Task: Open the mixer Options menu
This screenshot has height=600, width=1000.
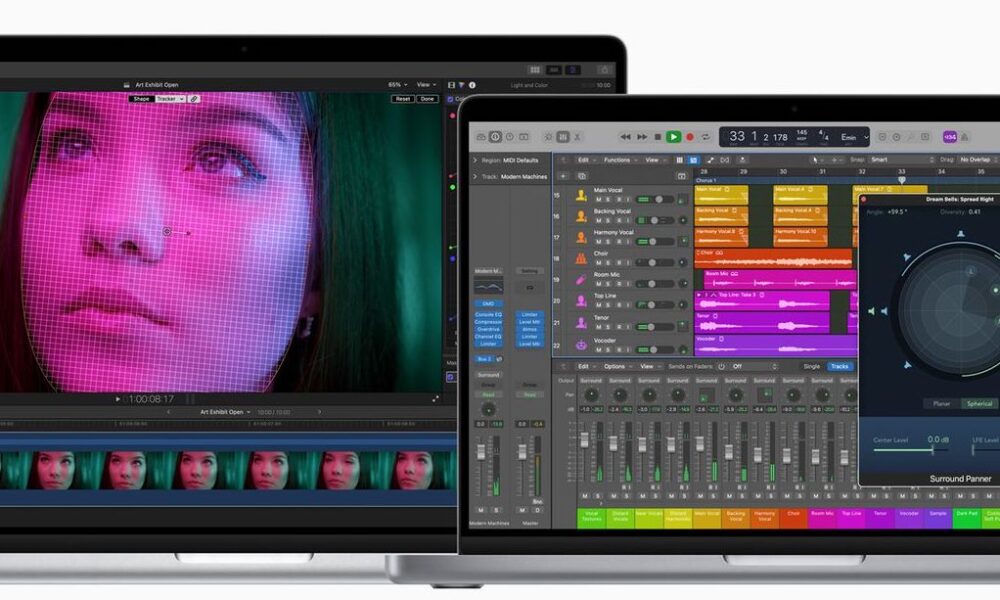Action: click(617, 367)
